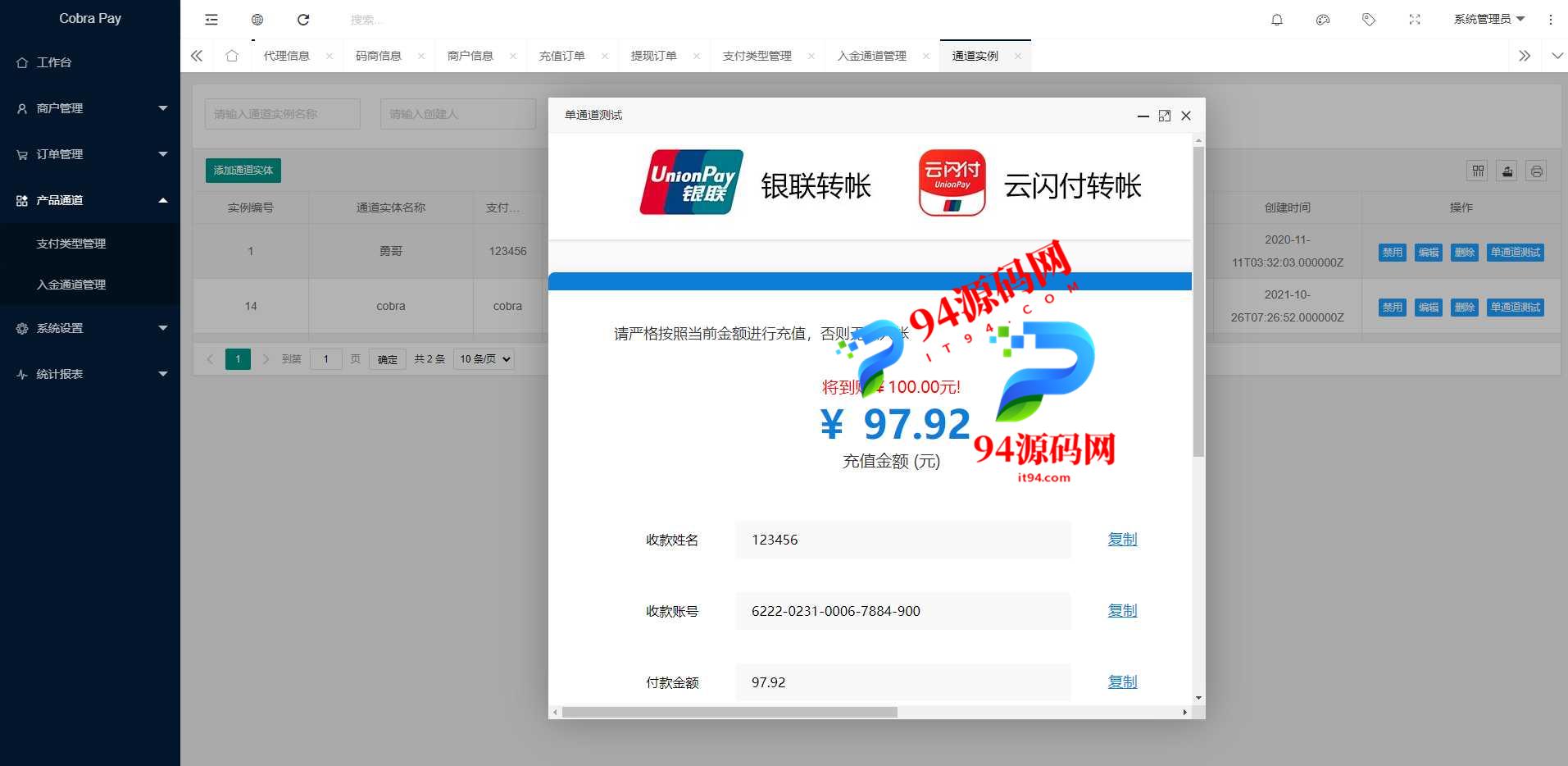
Task: Click 禁用 for row 14 cobra
Action: (x=1393, y=308)
